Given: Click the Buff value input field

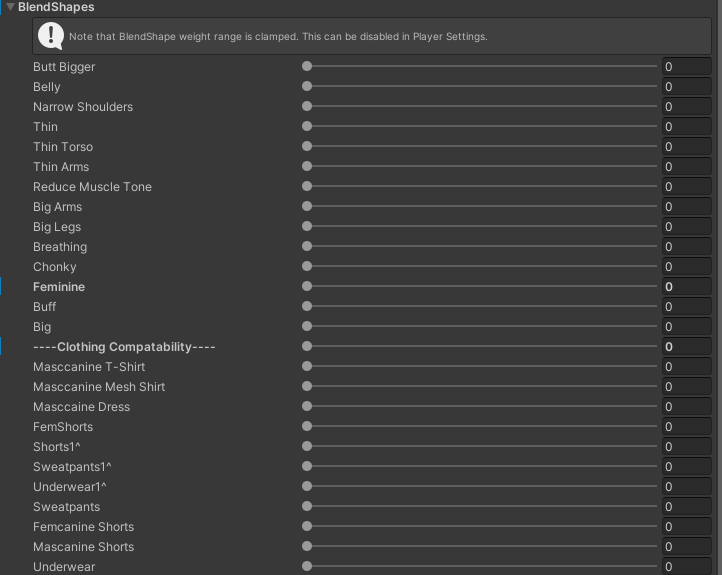Looking at the screenshot, I should 686,307.
